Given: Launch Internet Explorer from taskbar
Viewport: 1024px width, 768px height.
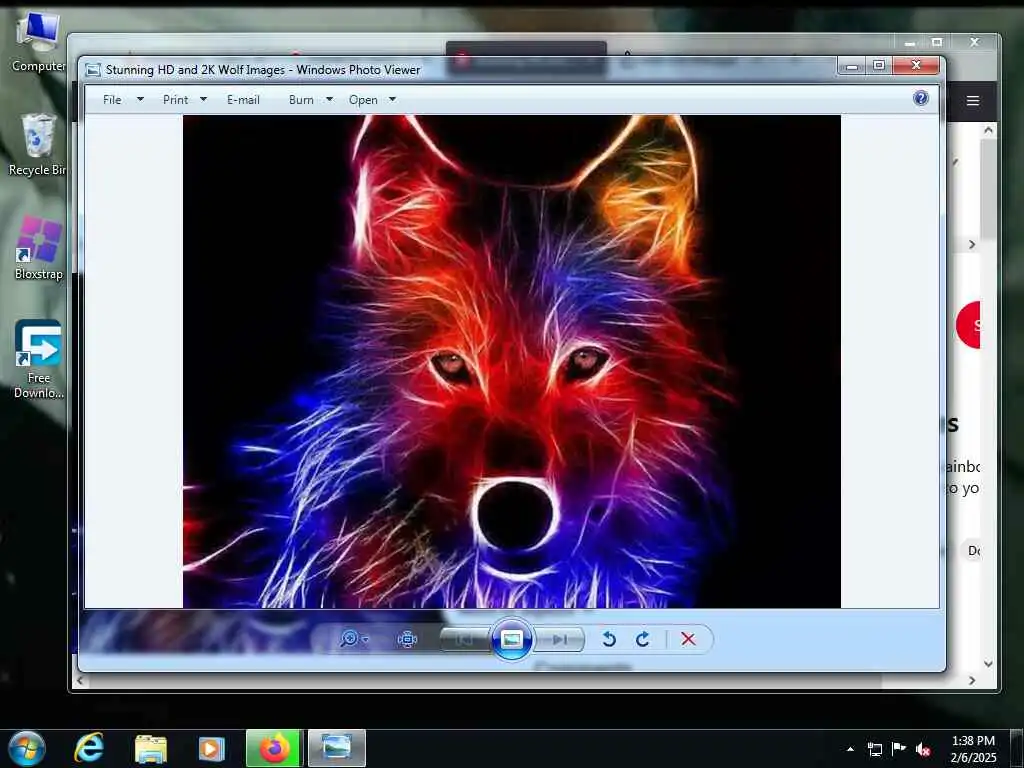Looking at the screenshot, I should point(89,748).
